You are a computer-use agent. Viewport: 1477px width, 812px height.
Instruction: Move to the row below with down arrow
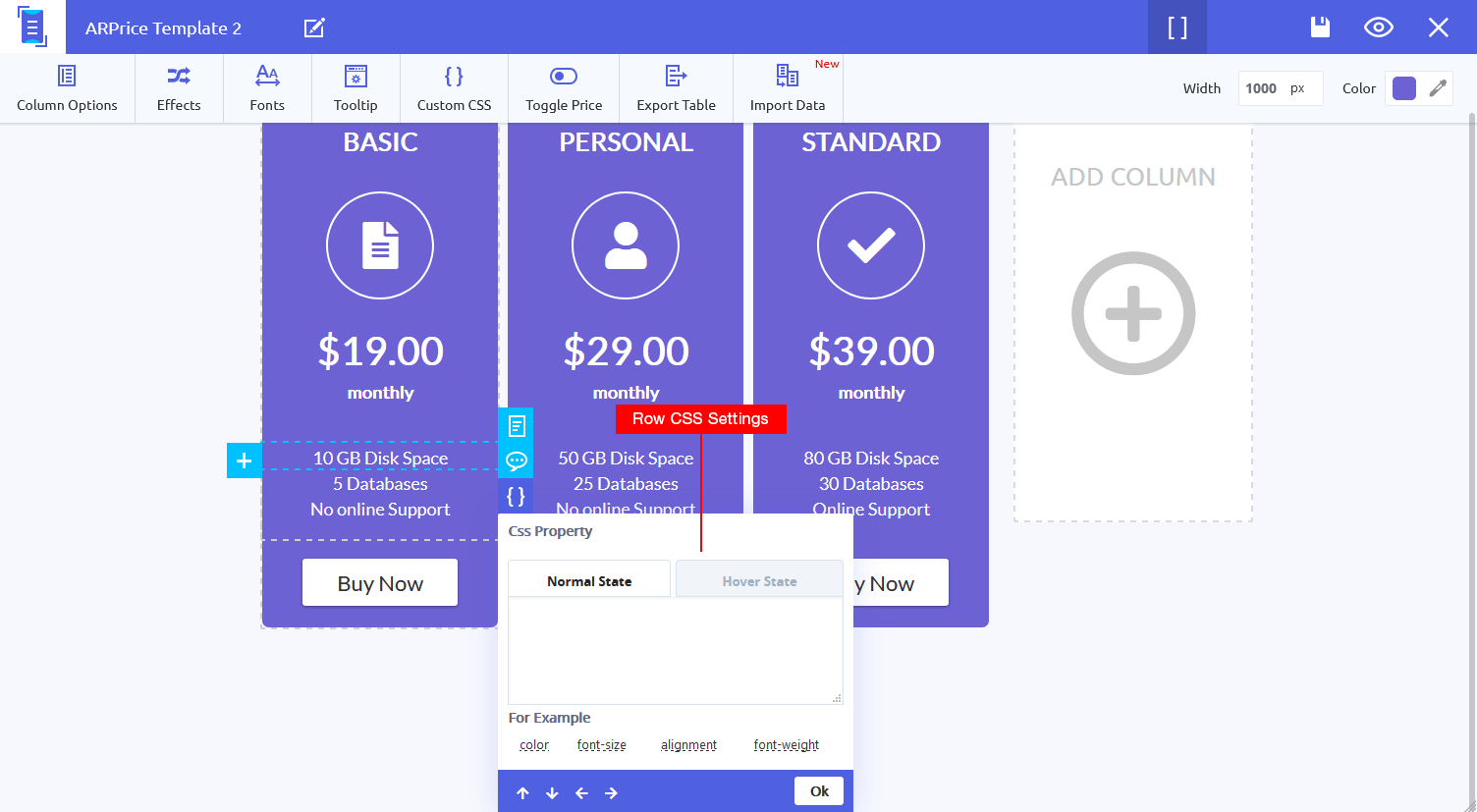click(x=552, y=793)
